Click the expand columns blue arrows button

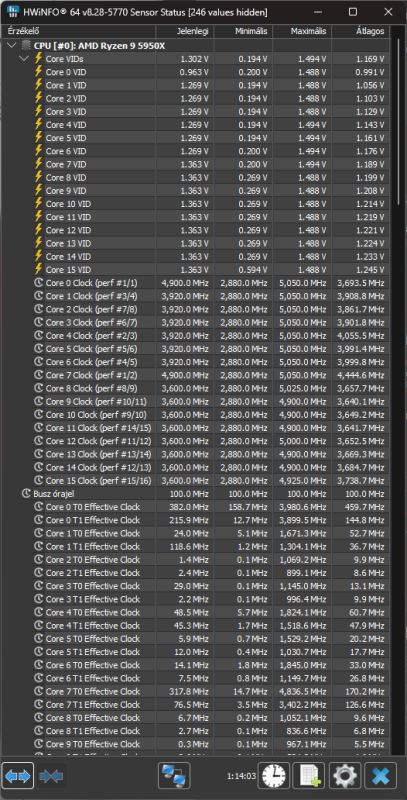(18, 777)
